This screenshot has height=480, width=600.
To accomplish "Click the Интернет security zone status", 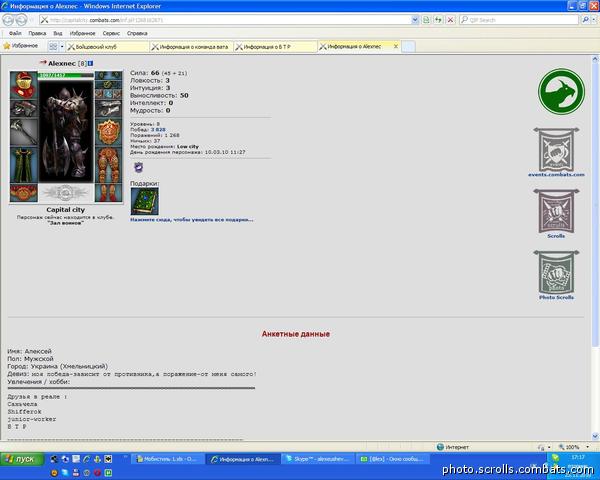I will [x=453, y=447].
